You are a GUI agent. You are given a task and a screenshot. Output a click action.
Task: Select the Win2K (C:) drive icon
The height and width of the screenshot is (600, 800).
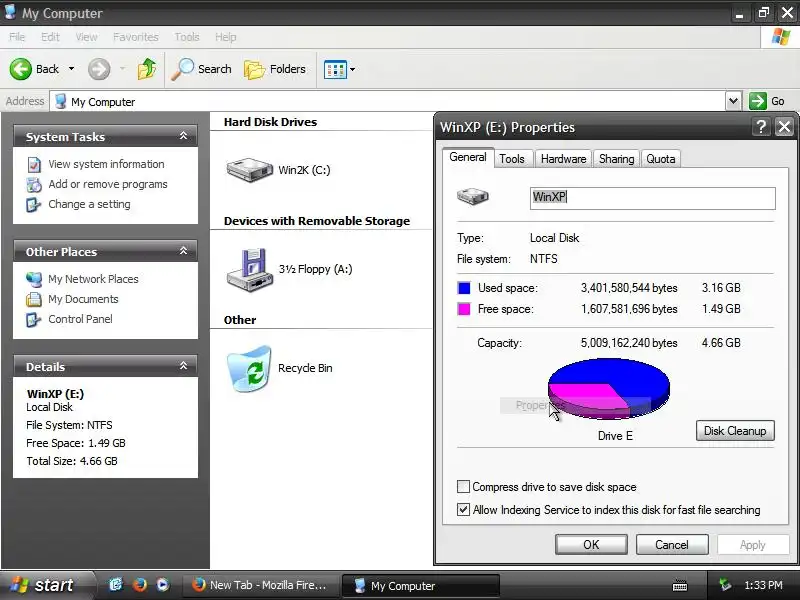pyautogui.click(x=249, y=170)
